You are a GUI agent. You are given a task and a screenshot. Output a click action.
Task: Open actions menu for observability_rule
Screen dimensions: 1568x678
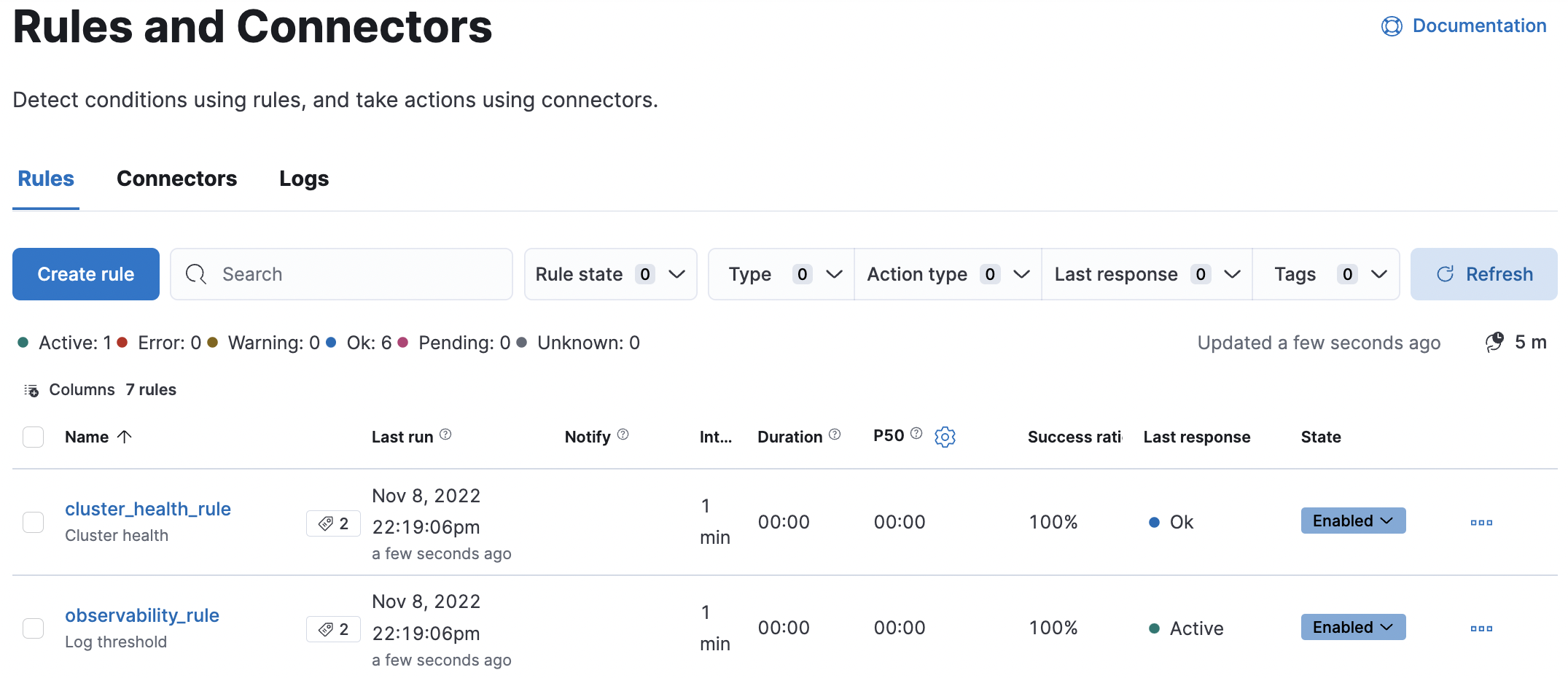click(x=1481, y=628)
